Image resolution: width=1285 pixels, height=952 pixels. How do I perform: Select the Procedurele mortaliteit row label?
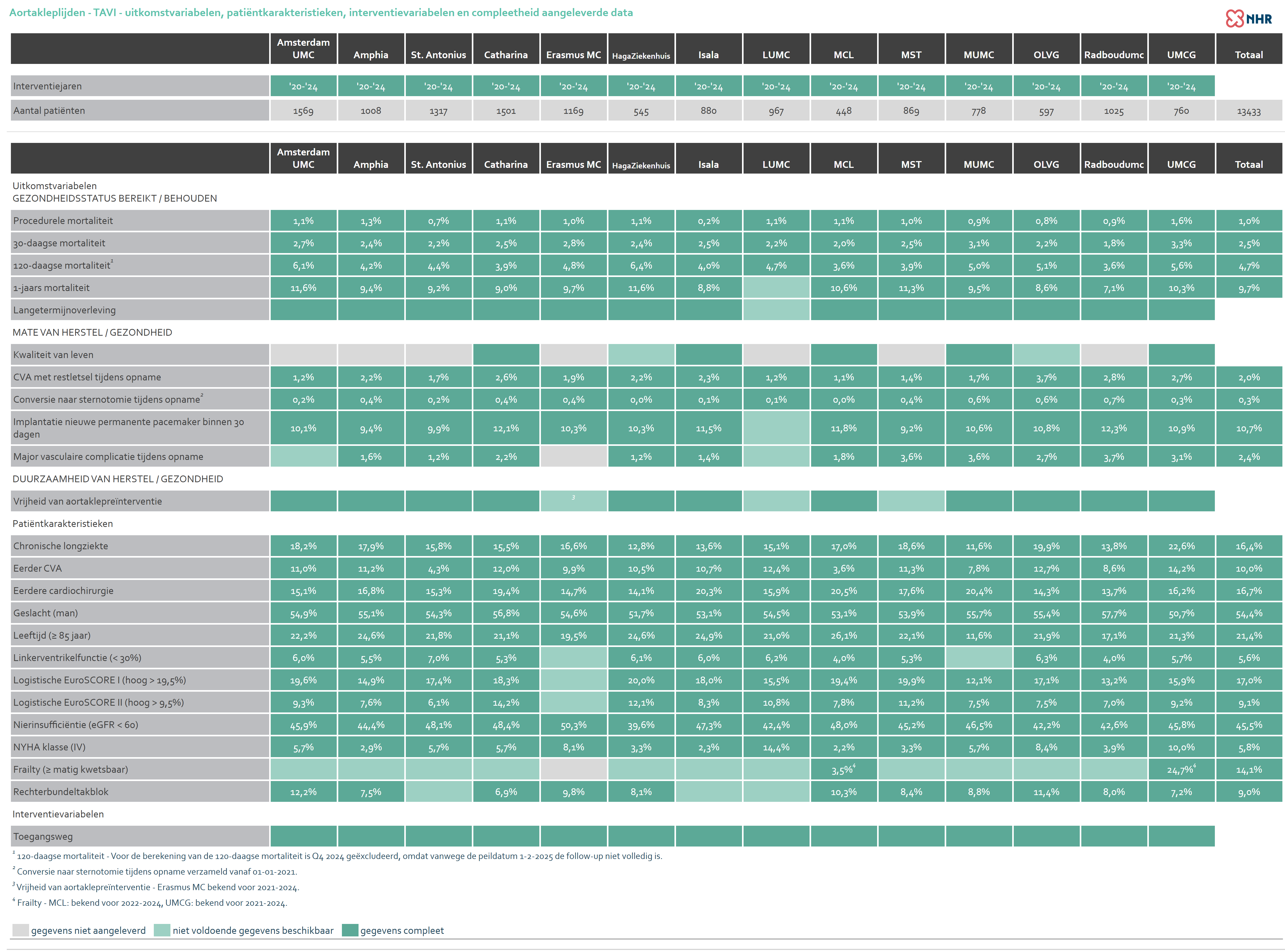(x=63, y=221)
